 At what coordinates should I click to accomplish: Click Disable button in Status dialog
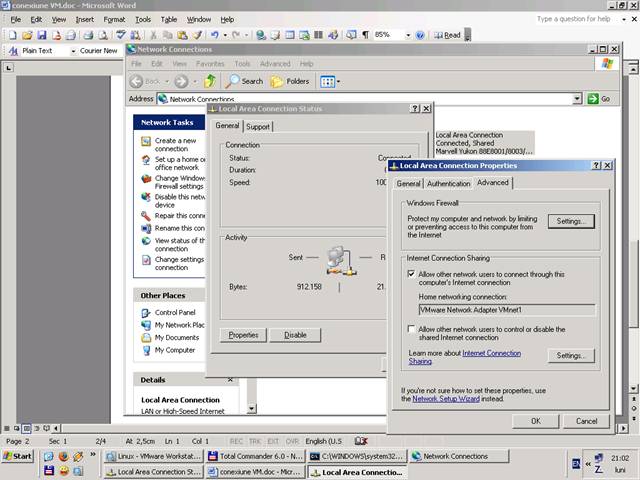[x=295, y=335]
